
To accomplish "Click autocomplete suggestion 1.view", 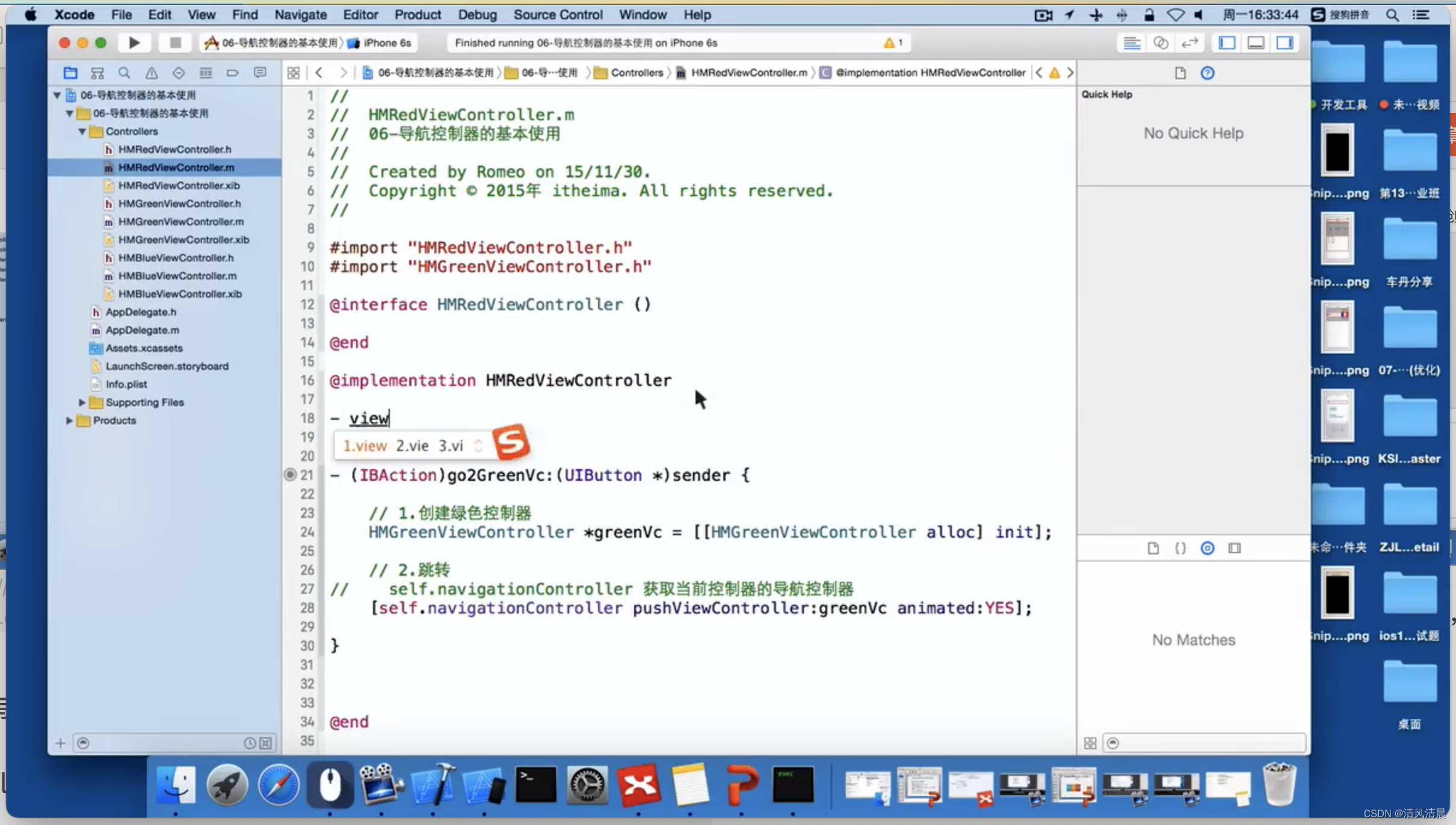I will click(362, 445).
